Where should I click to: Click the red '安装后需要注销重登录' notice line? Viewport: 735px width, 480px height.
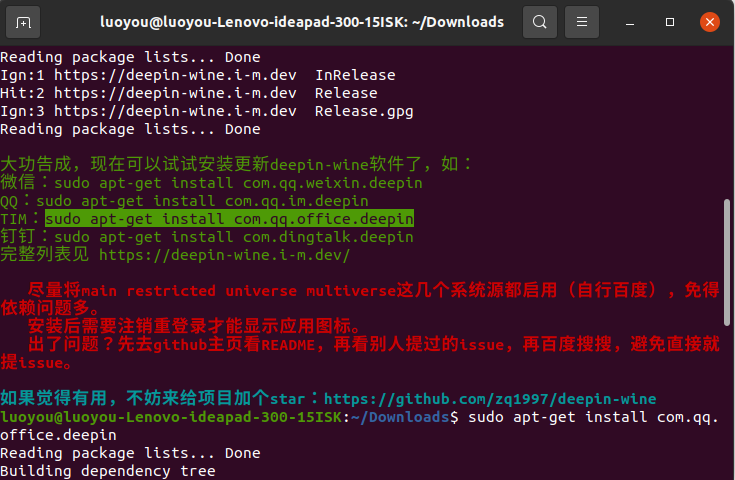[x=194, y=326]
